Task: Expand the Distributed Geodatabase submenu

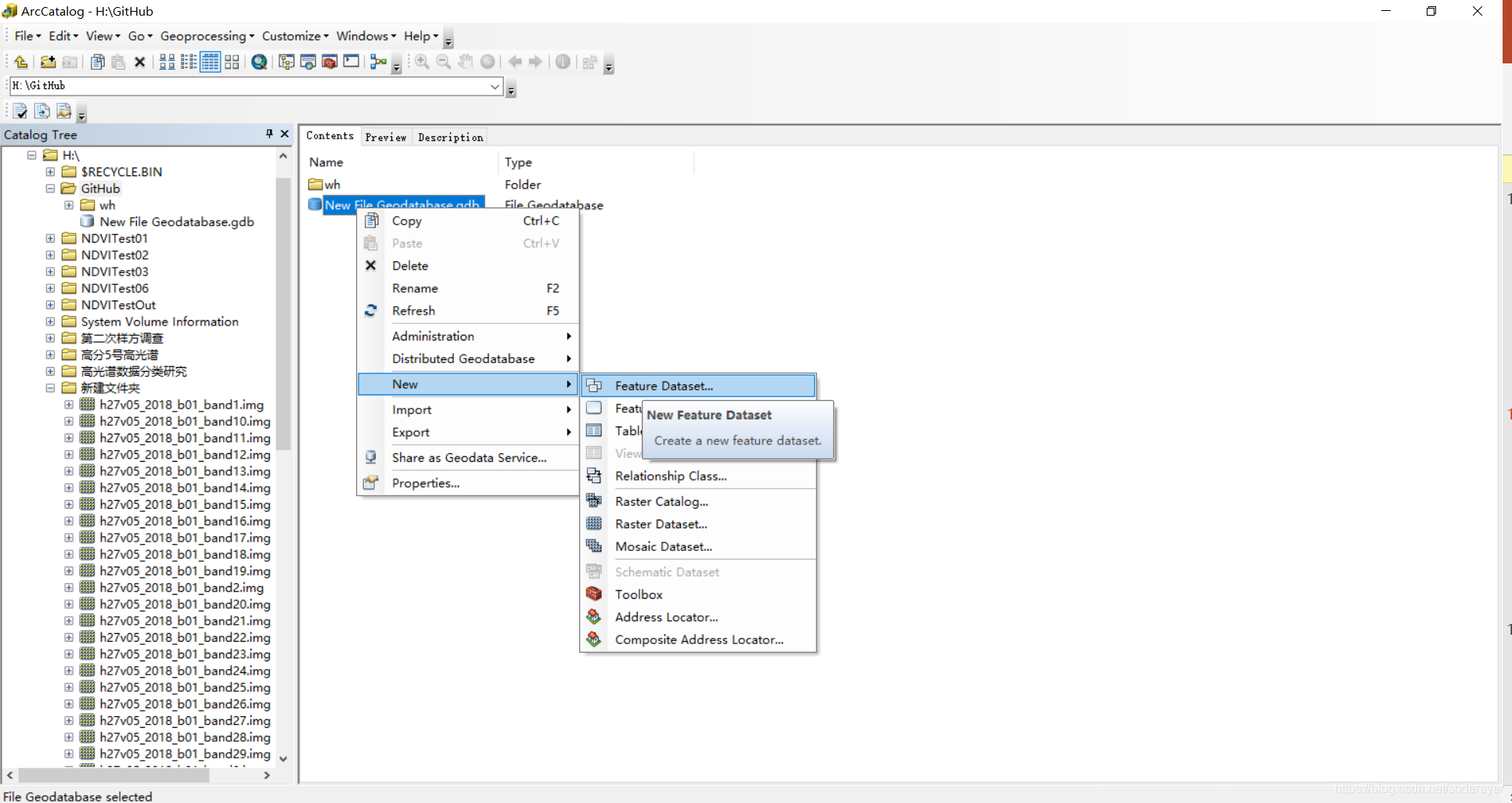Action: point(468,359)
